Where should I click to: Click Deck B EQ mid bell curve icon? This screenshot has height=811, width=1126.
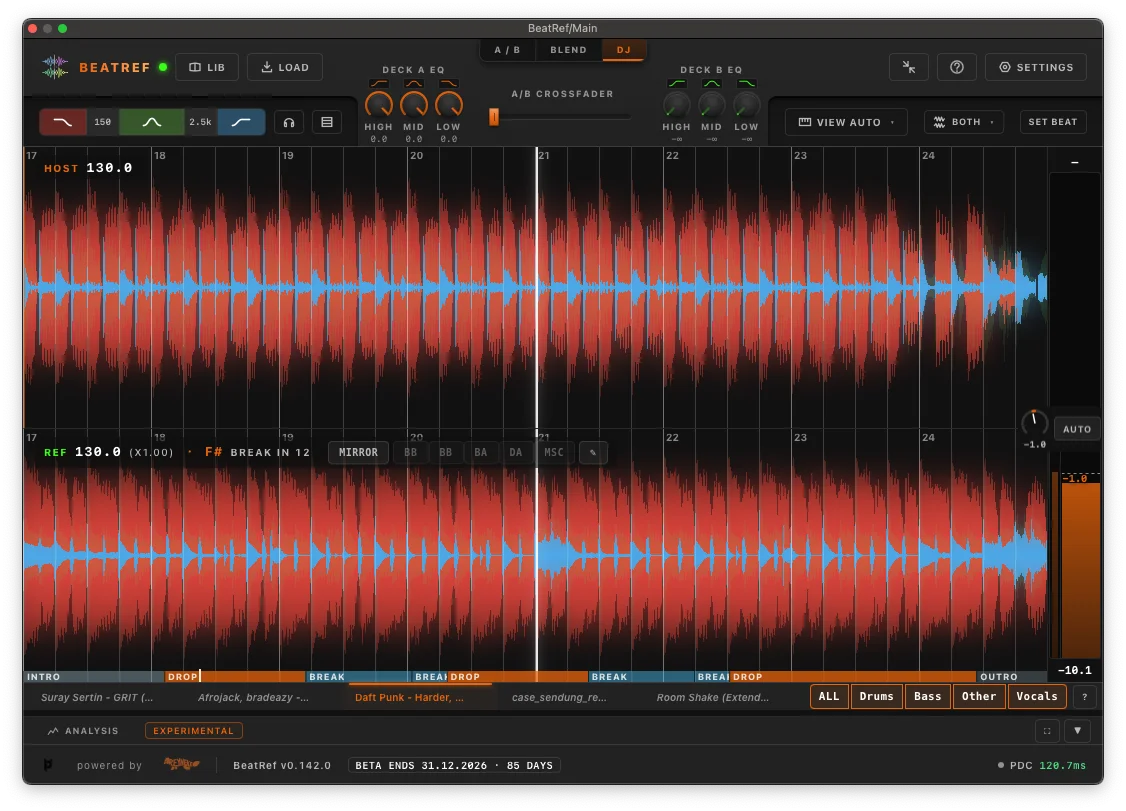[x=712, y=83]
